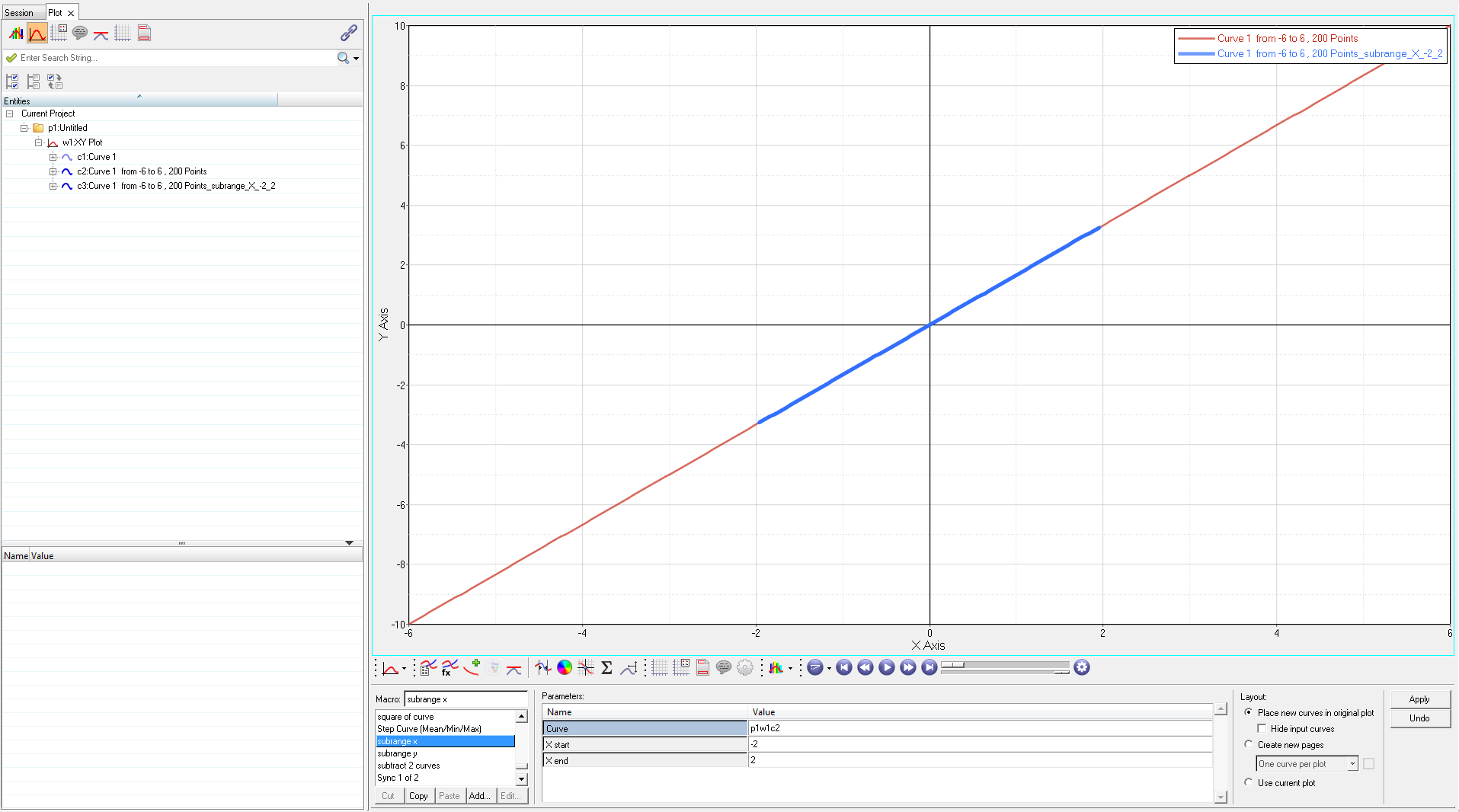This screenshot has height=812, width=1459.
Task: Select the 'Use current plot' radio button
Action: [x=1248, y=782]
